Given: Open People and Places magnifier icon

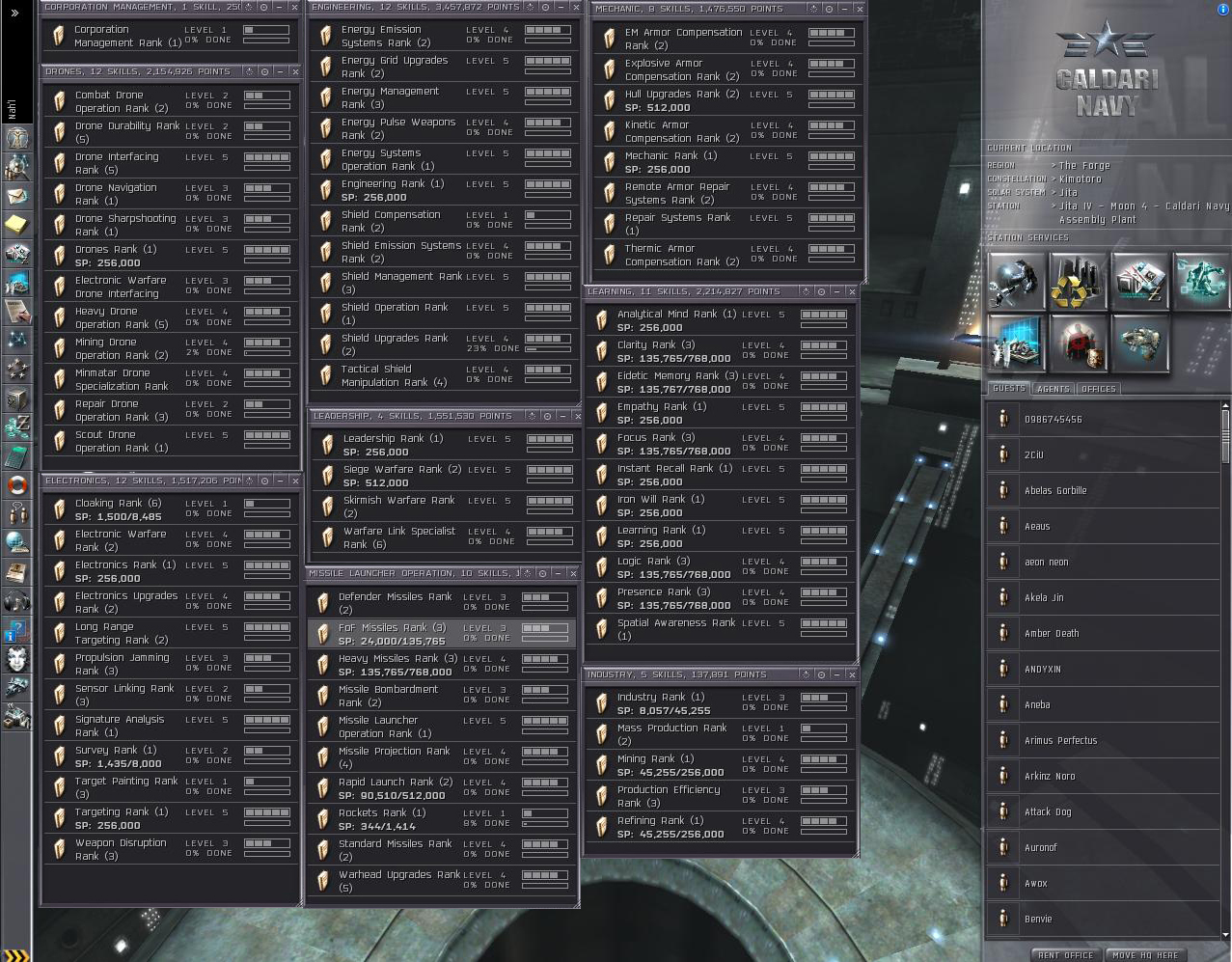Looking at the screenshot, I should pos(16,167).
